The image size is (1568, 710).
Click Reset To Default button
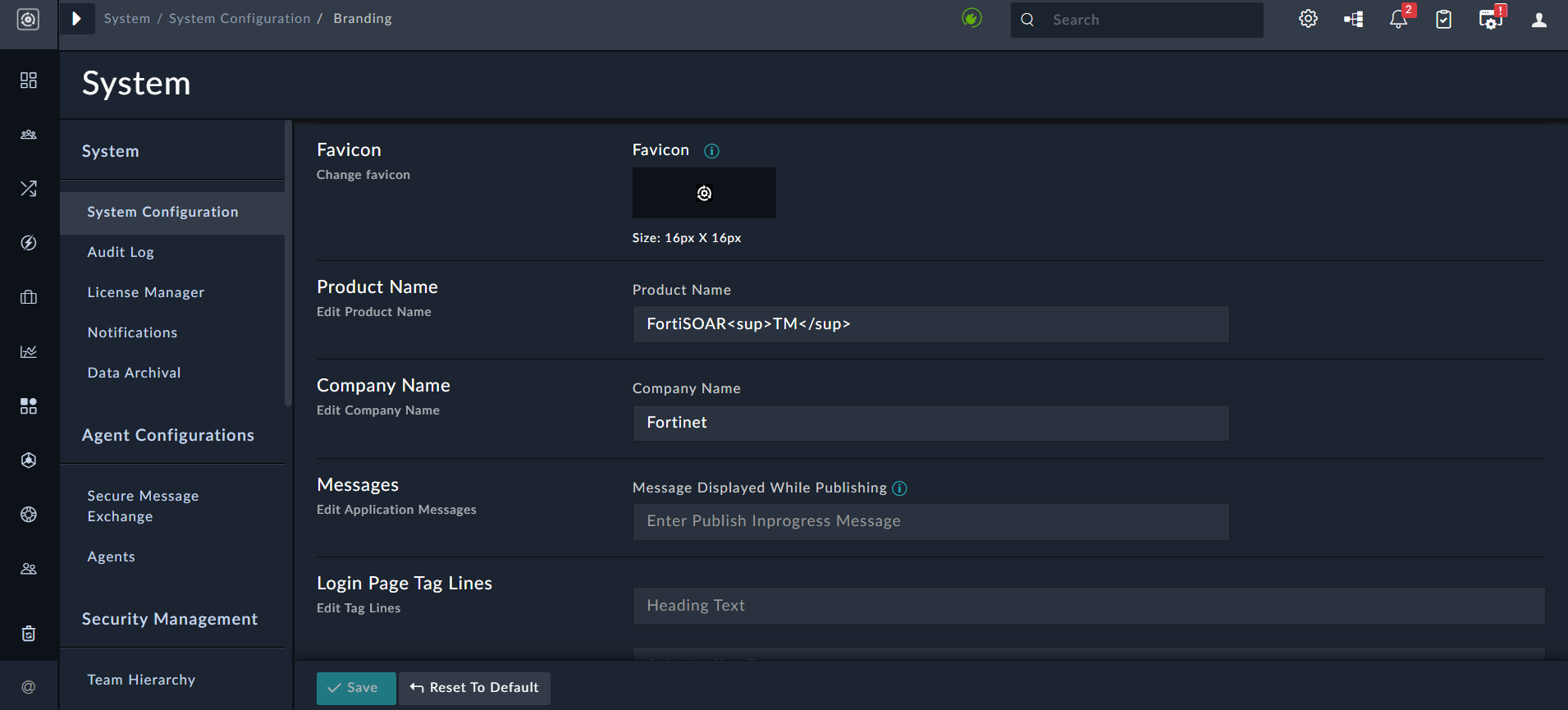point(474,688)
